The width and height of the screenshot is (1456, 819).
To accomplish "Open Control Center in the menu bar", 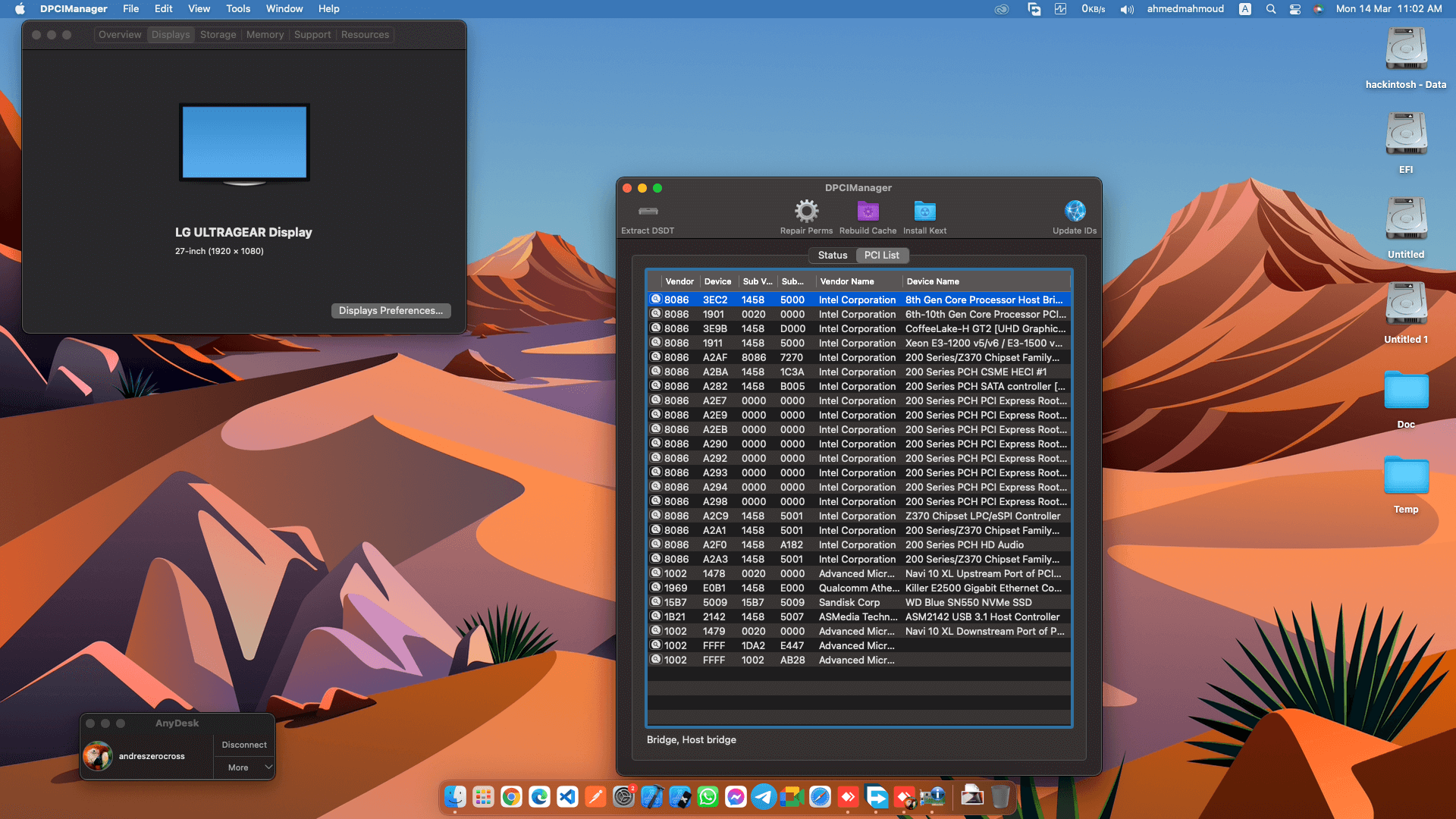I will click(x=1295, y=9).
